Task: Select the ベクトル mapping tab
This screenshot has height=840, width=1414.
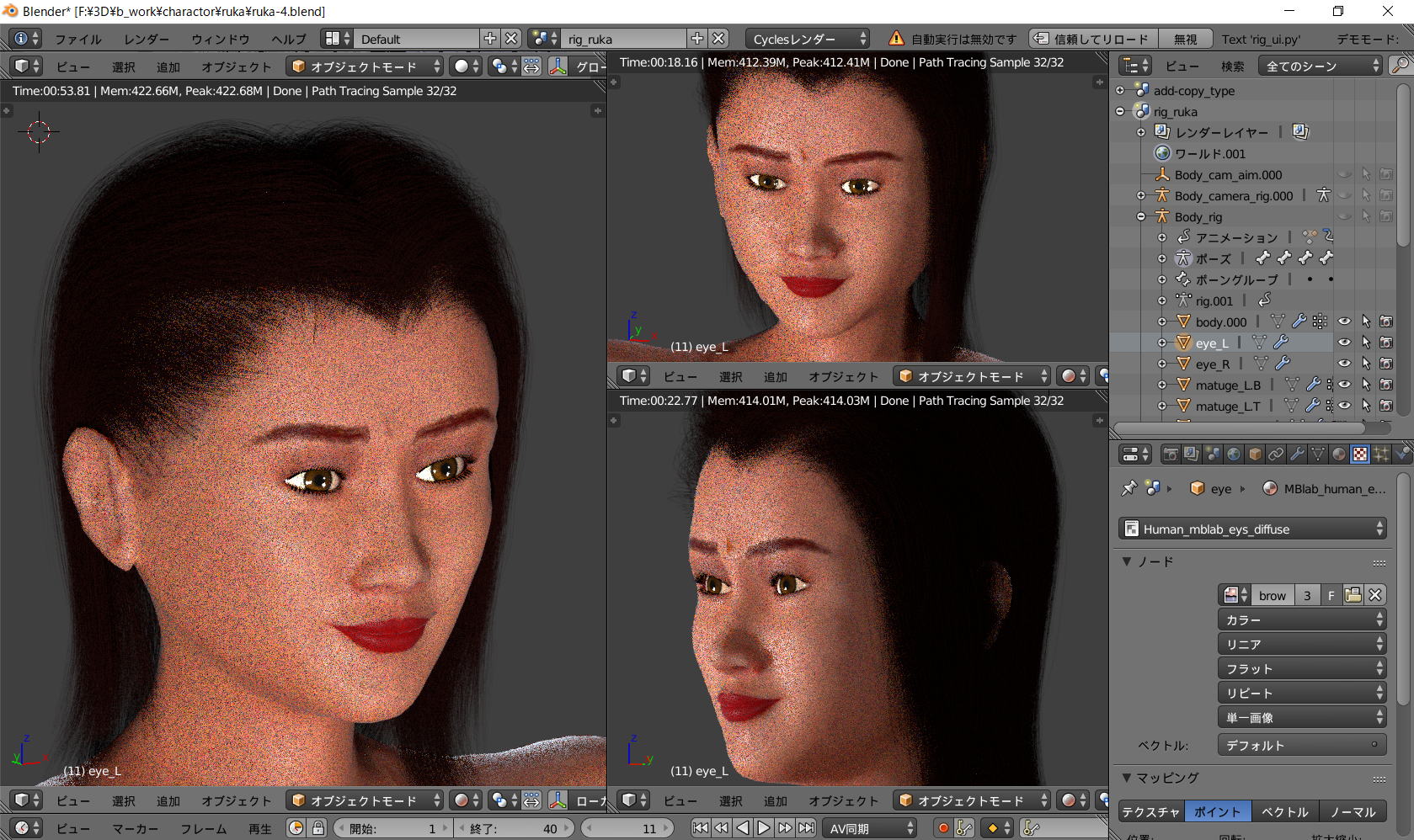Action: pyautogui.click(x=1284, y=811)
